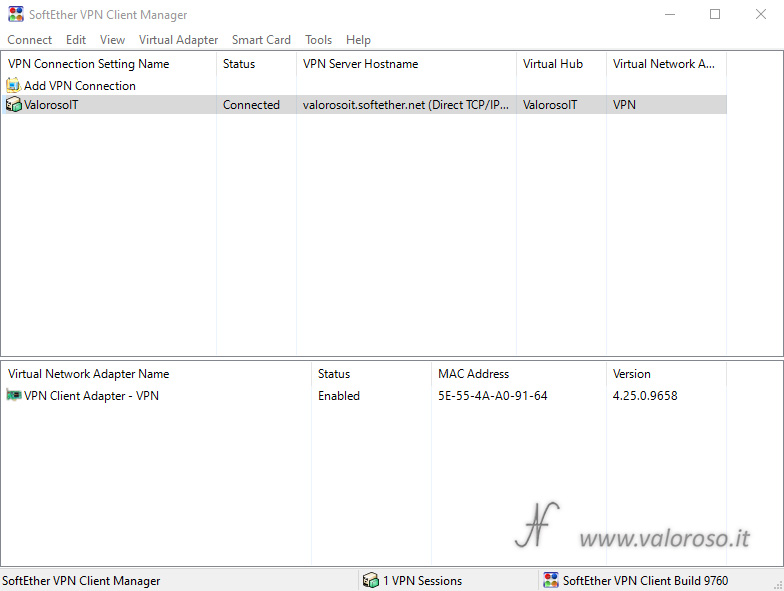This screenshot has height=591, width=784.
Task: Click the Virtual Network A... column header
Action: pyautogui.click(x=666, y=64)
